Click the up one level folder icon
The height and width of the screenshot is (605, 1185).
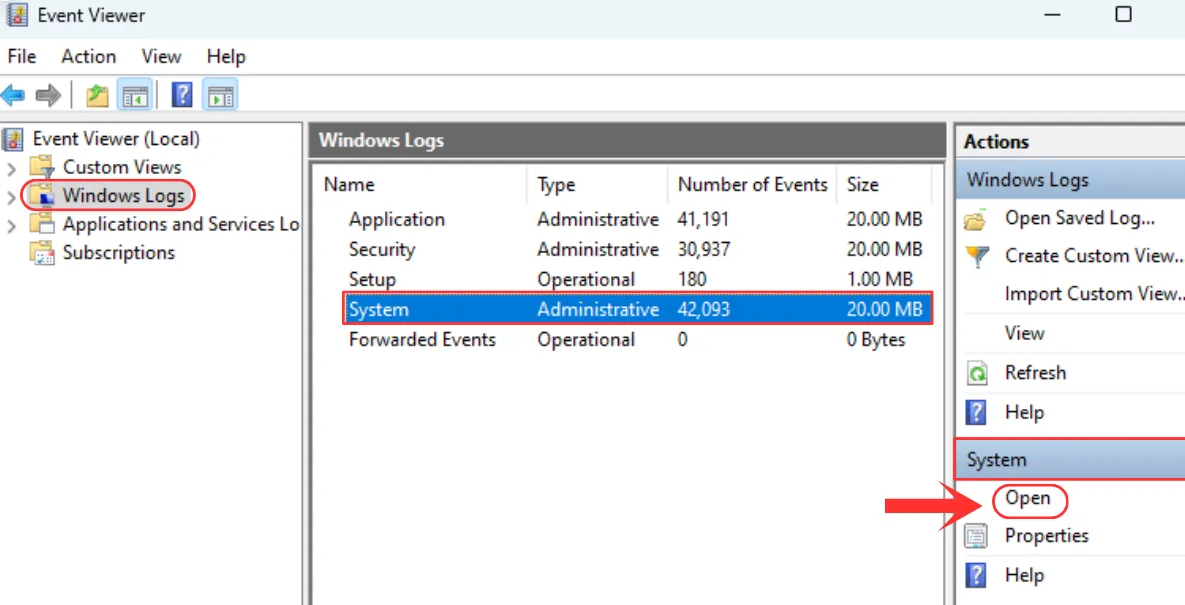[97, 95]
